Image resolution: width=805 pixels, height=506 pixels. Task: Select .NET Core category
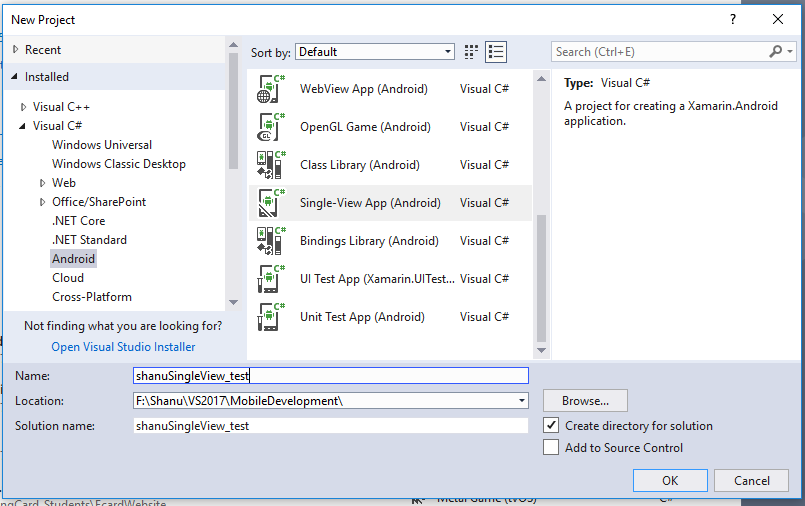(x=79, y=221)
